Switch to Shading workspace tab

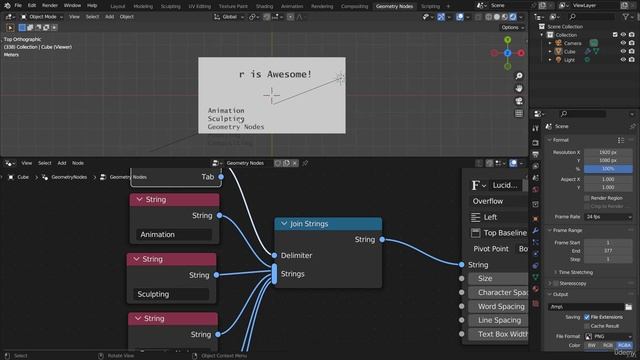pos(264,6)
